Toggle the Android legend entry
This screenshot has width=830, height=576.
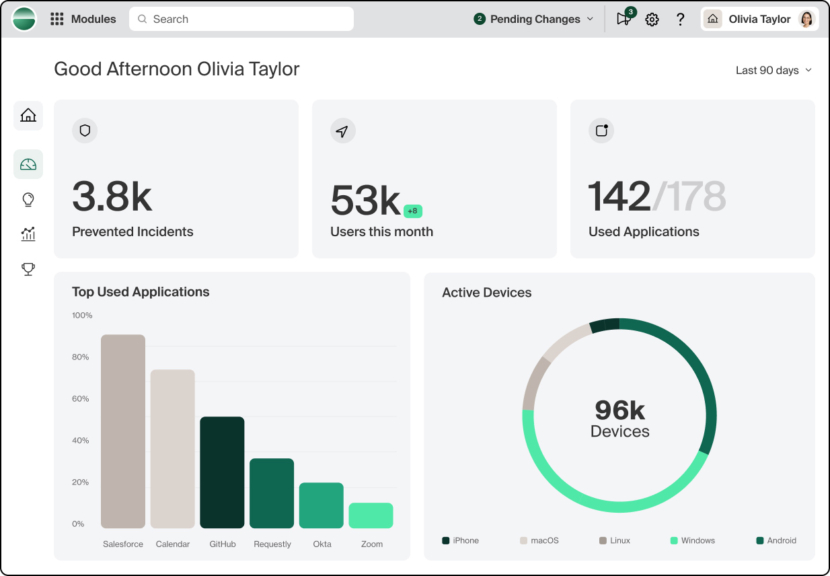tap(775, 540)
